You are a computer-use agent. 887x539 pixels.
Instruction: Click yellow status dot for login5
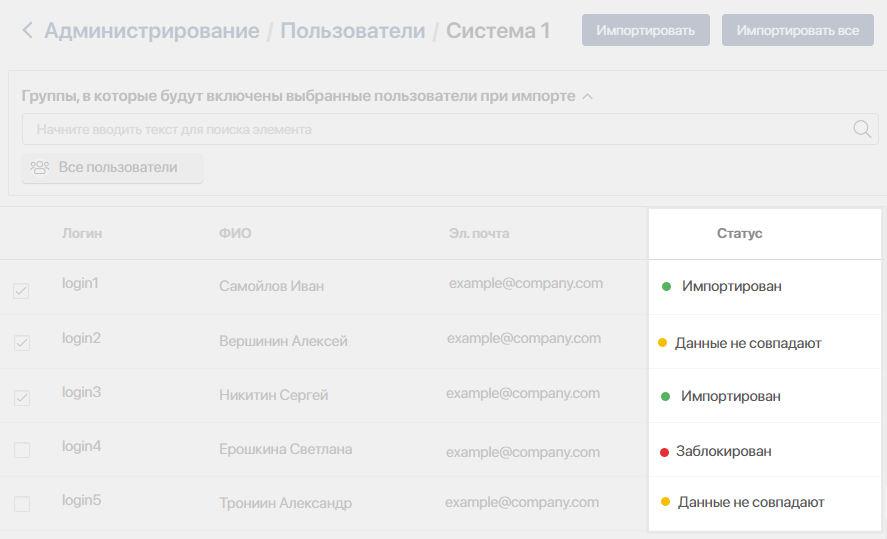(665, 502)
